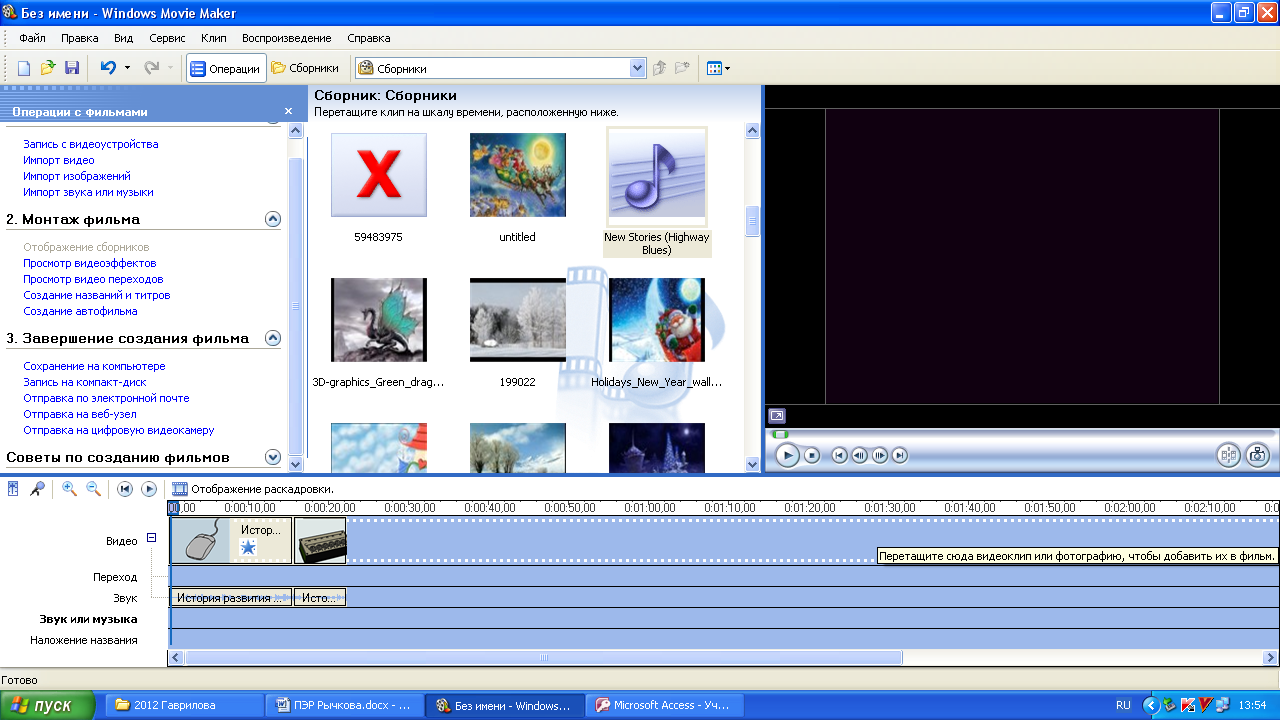This screenshot has height=720, width=1280.
Task: Click Просмотр видео переходов link
Action: pyautogui.click(x=93, y=279)
